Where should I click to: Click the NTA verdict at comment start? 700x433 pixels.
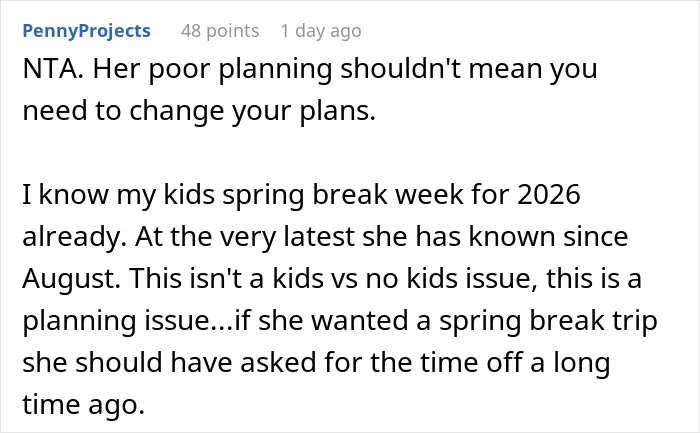53,69
